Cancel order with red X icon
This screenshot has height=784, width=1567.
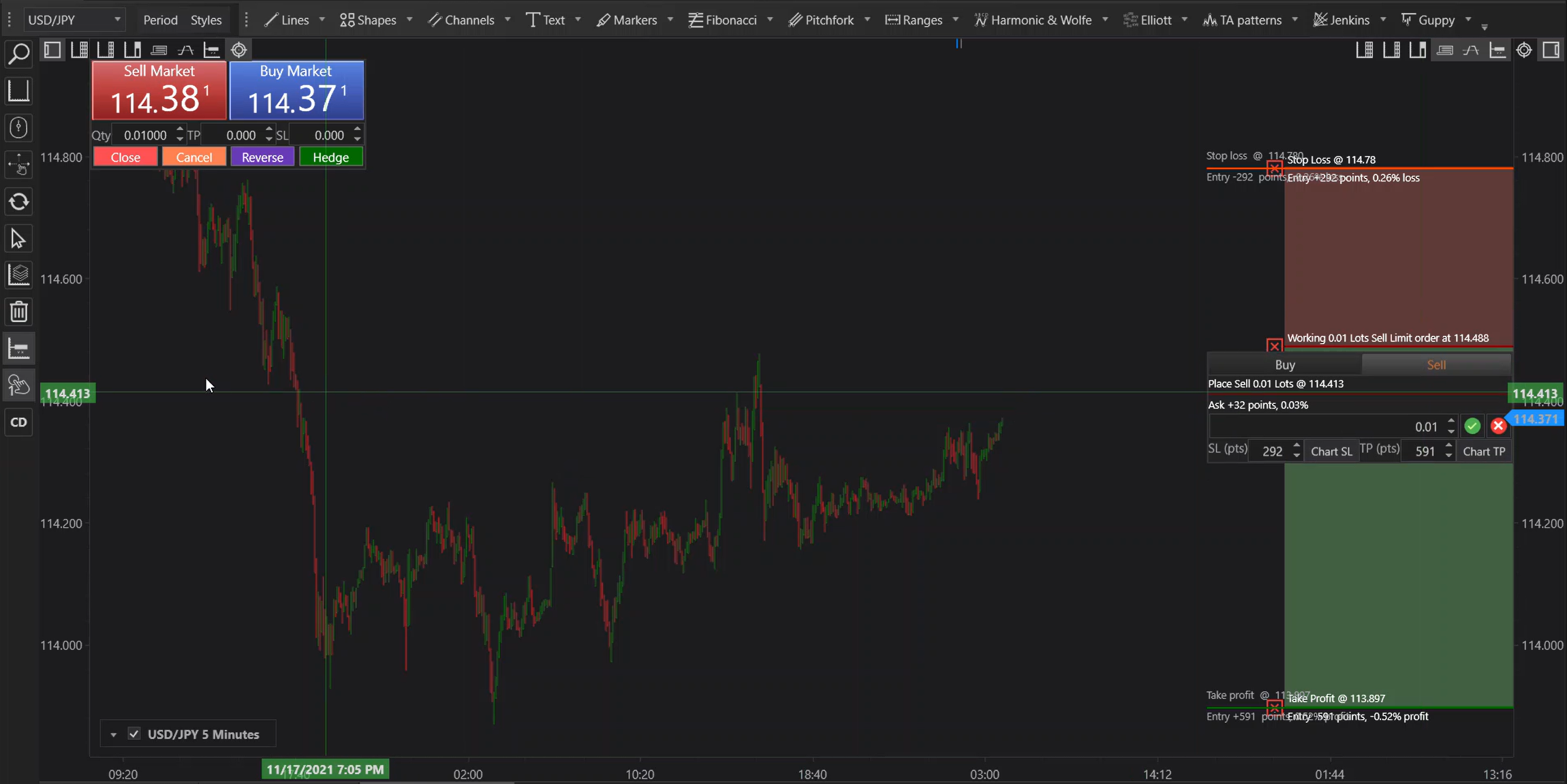pos(1498,426)
